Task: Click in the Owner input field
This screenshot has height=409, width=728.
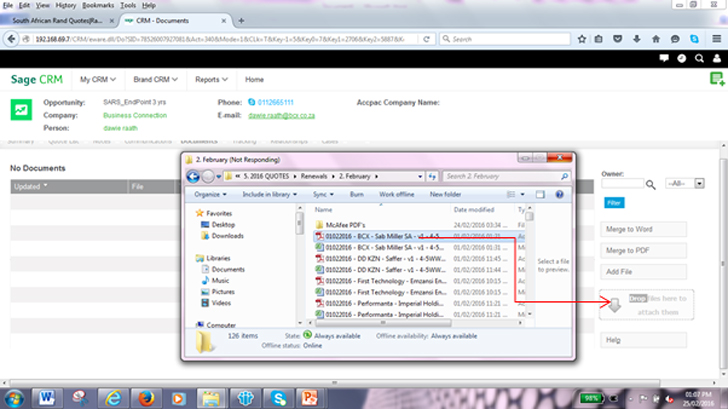Action: [x=623, y=183]
